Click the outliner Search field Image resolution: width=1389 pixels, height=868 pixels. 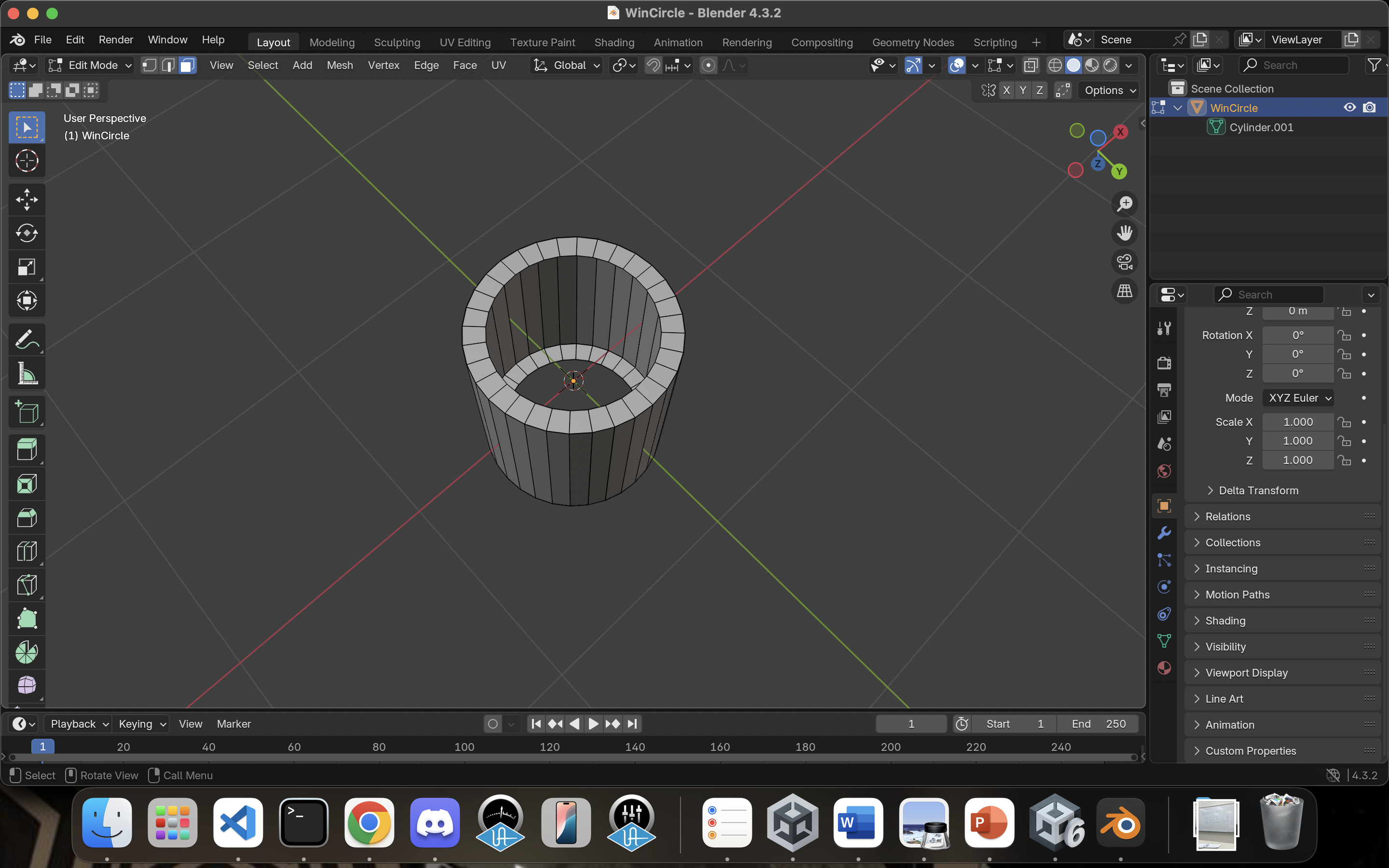[x=1294, y=66]
